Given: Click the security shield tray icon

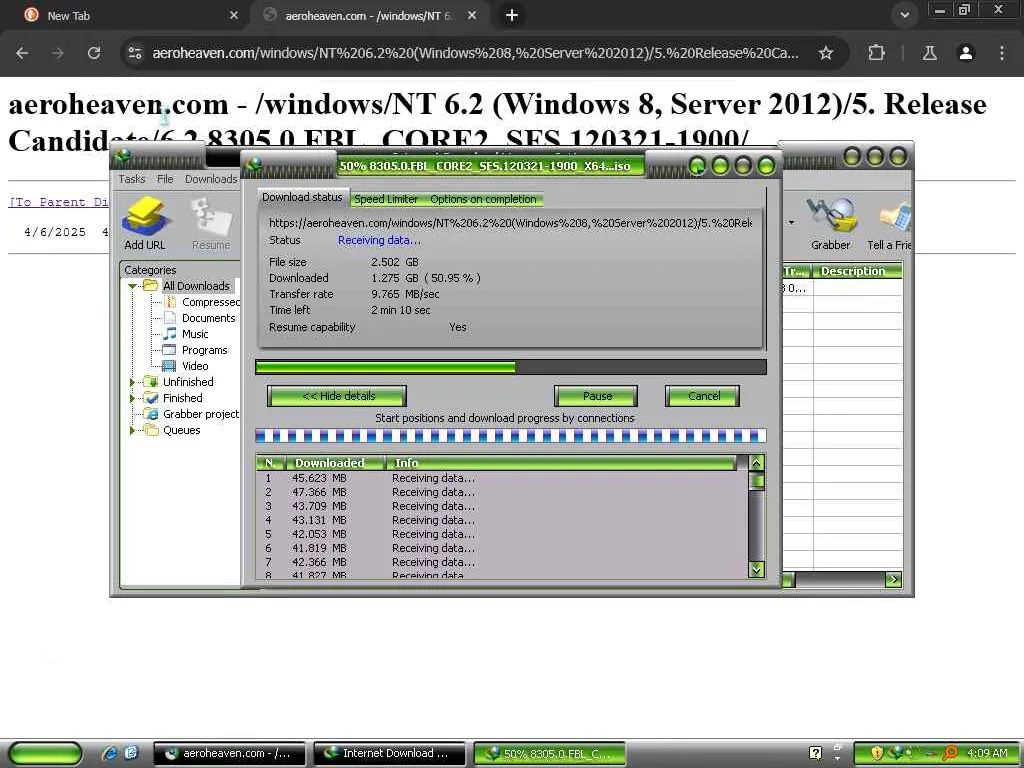Looking at the screenshot, I should (x=876, y=753).
